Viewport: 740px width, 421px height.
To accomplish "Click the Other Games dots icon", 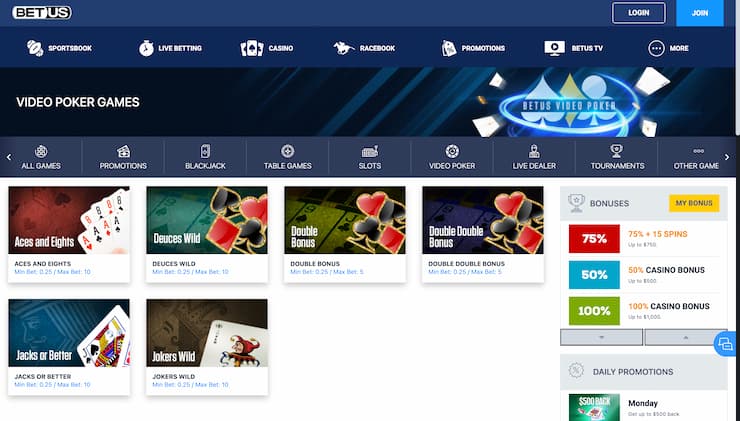I will point(698,151).
